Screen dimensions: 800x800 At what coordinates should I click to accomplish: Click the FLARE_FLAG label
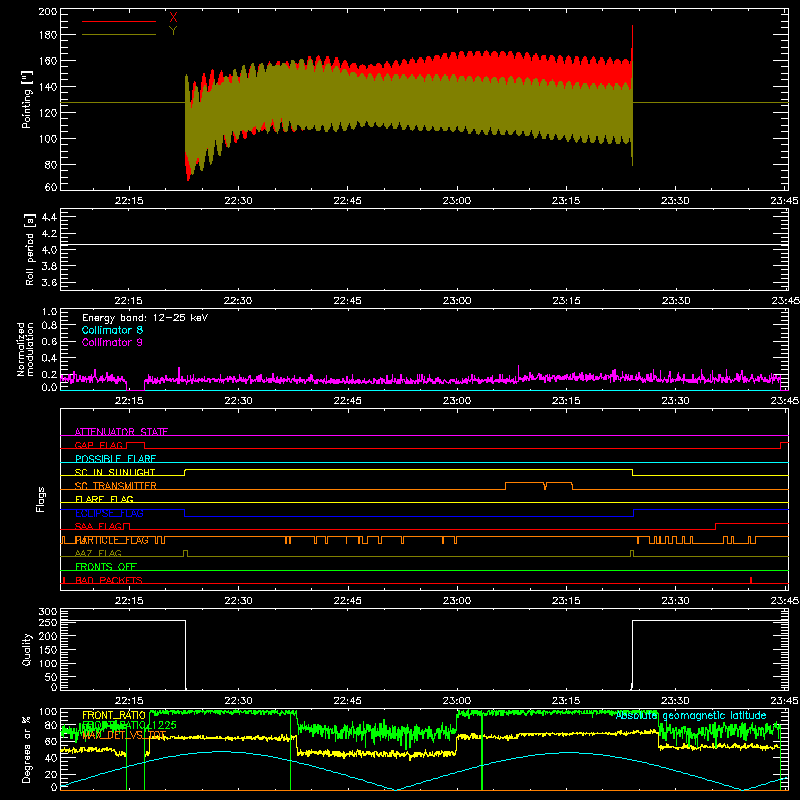point(104,499)
